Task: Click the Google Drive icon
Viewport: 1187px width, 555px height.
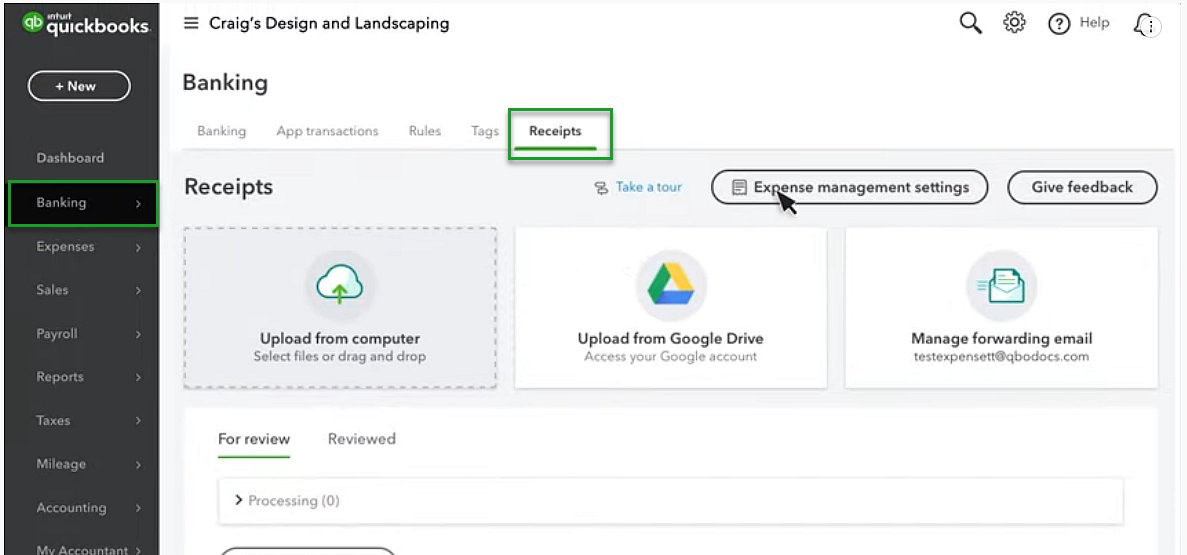Action: 671,285
